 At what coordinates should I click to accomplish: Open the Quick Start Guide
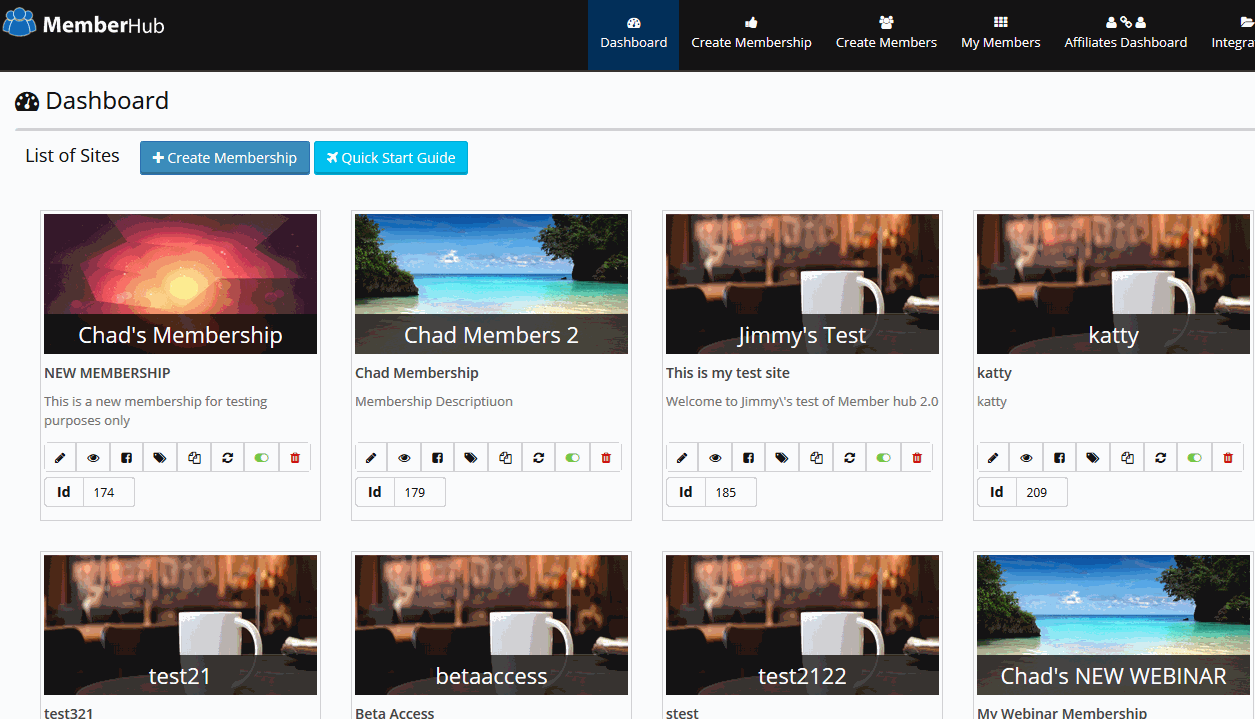pyautogui.click(x=391, y=158)
